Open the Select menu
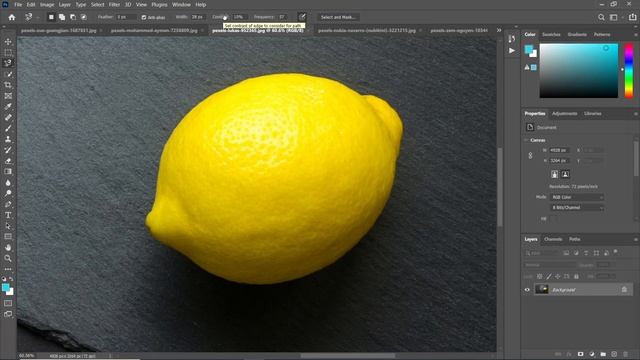The image size is (640, 360). pos(98,4)
